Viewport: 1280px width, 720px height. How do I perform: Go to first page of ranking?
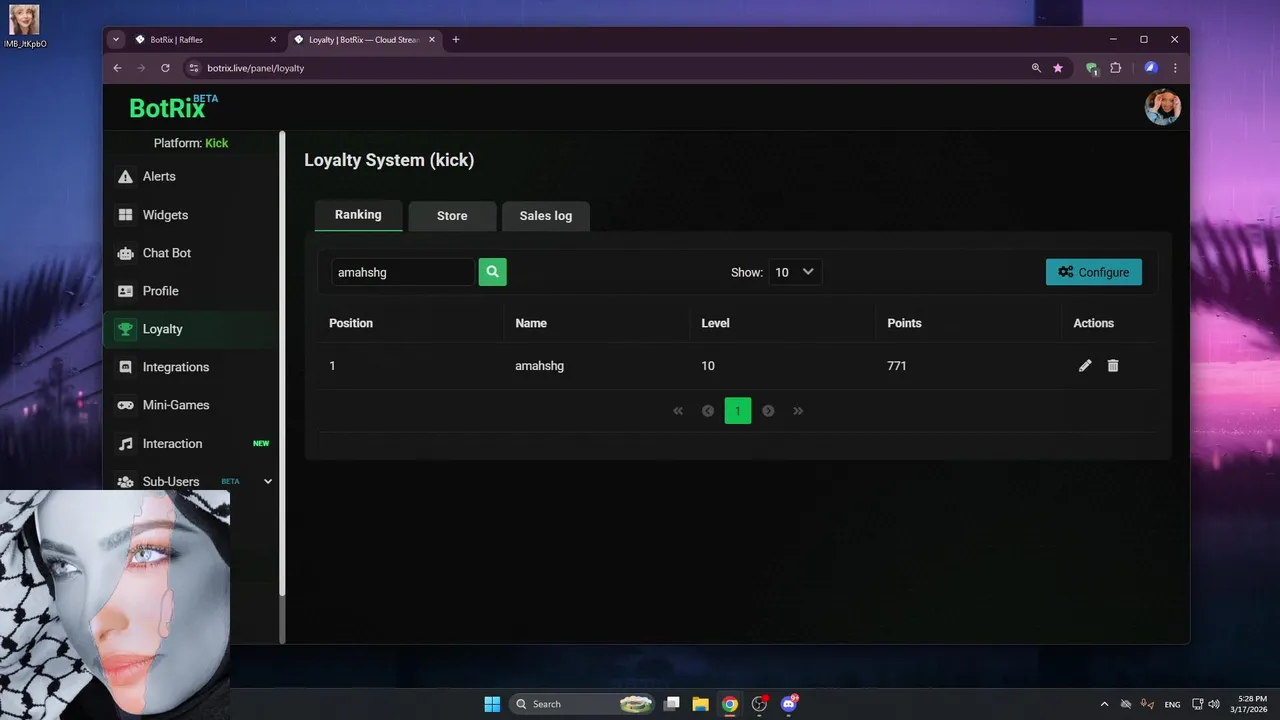678,411
